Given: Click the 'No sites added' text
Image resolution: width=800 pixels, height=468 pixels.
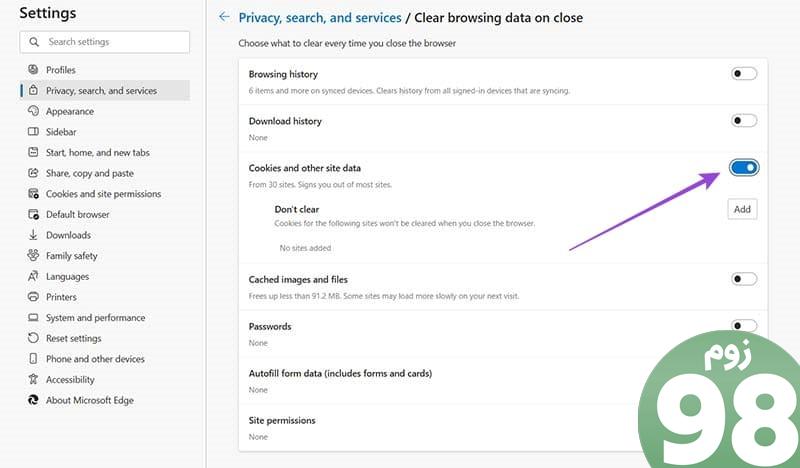Looking at the screenshot, I should point(305,248).
